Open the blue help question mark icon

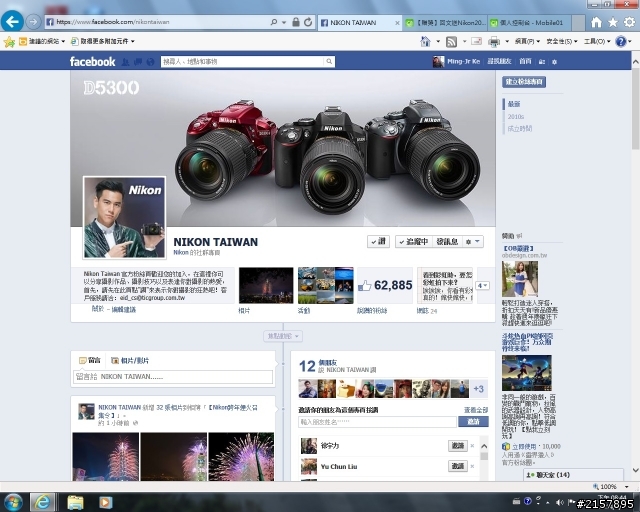[621, 41]
